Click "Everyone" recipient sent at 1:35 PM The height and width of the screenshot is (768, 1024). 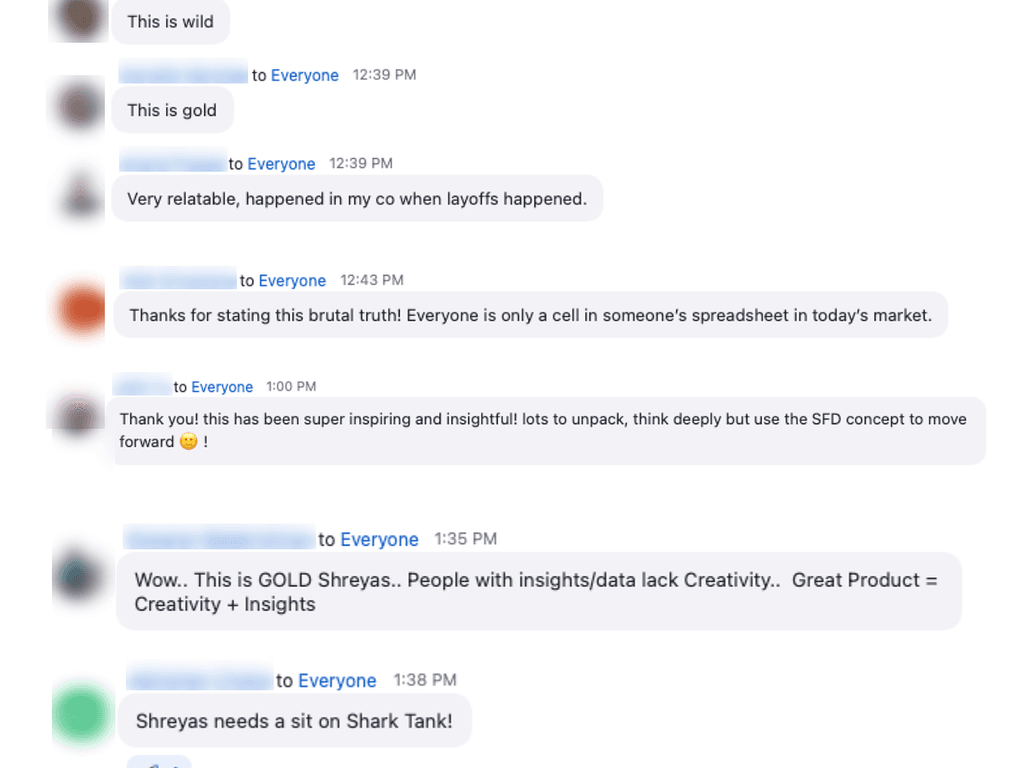coord(379,540)
